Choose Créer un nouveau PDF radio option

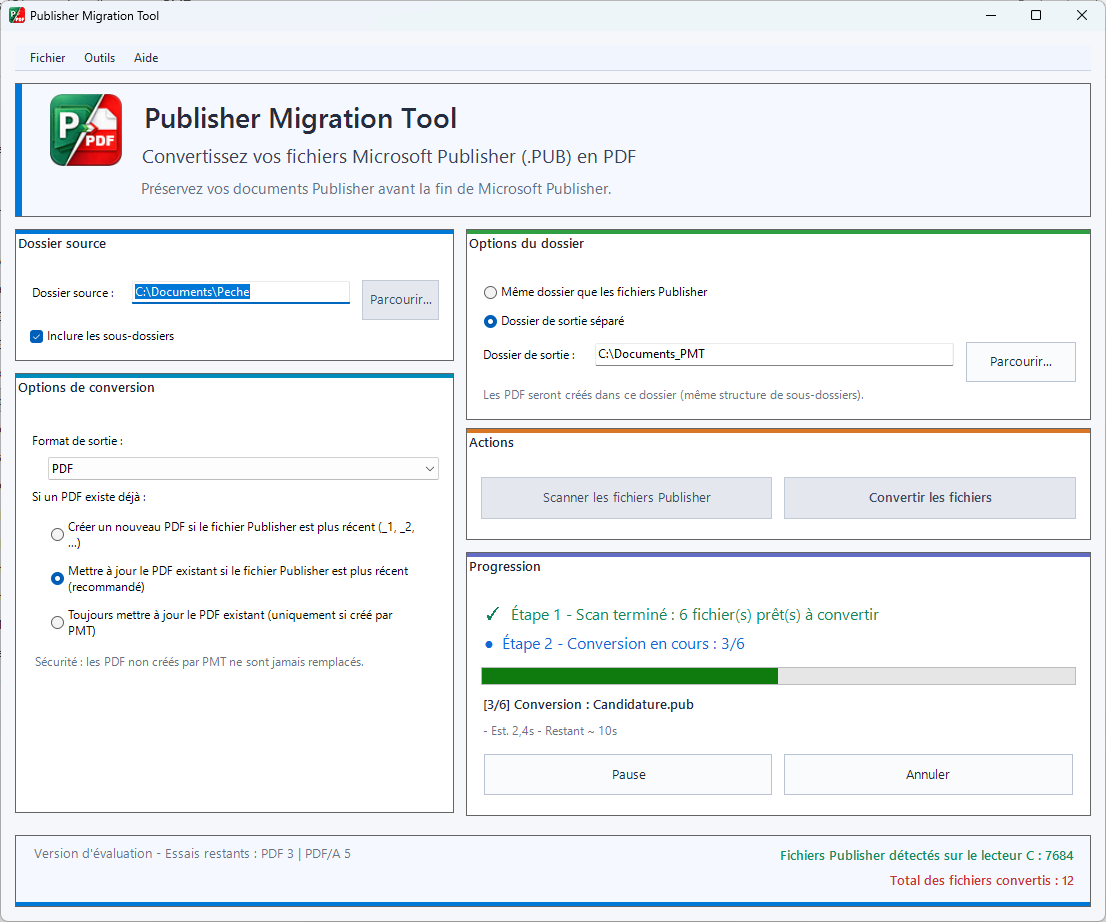[58, 535]
